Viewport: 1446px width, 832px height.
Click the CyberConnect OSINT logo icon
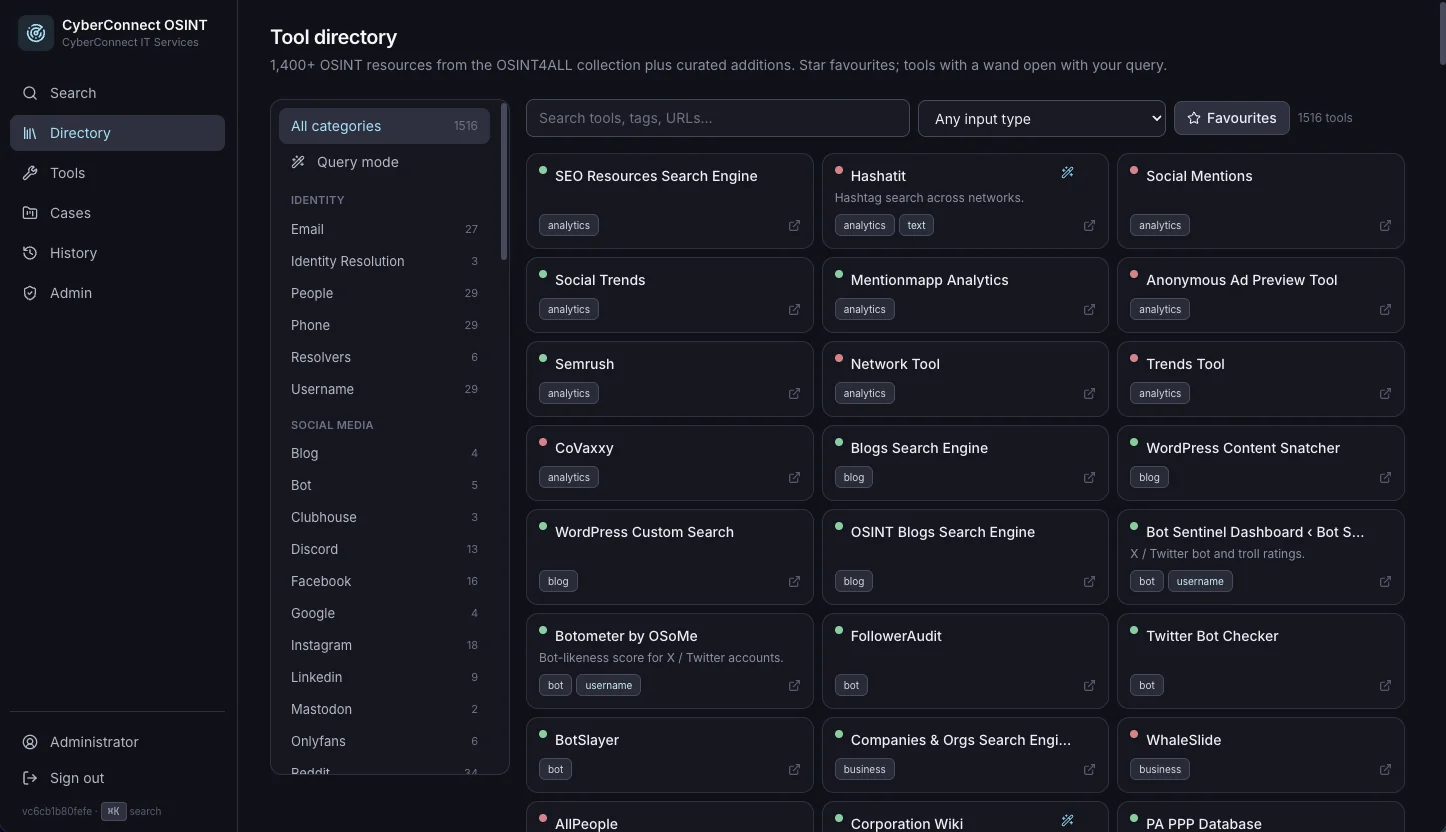pyautogui.click(x=36, y=33)
